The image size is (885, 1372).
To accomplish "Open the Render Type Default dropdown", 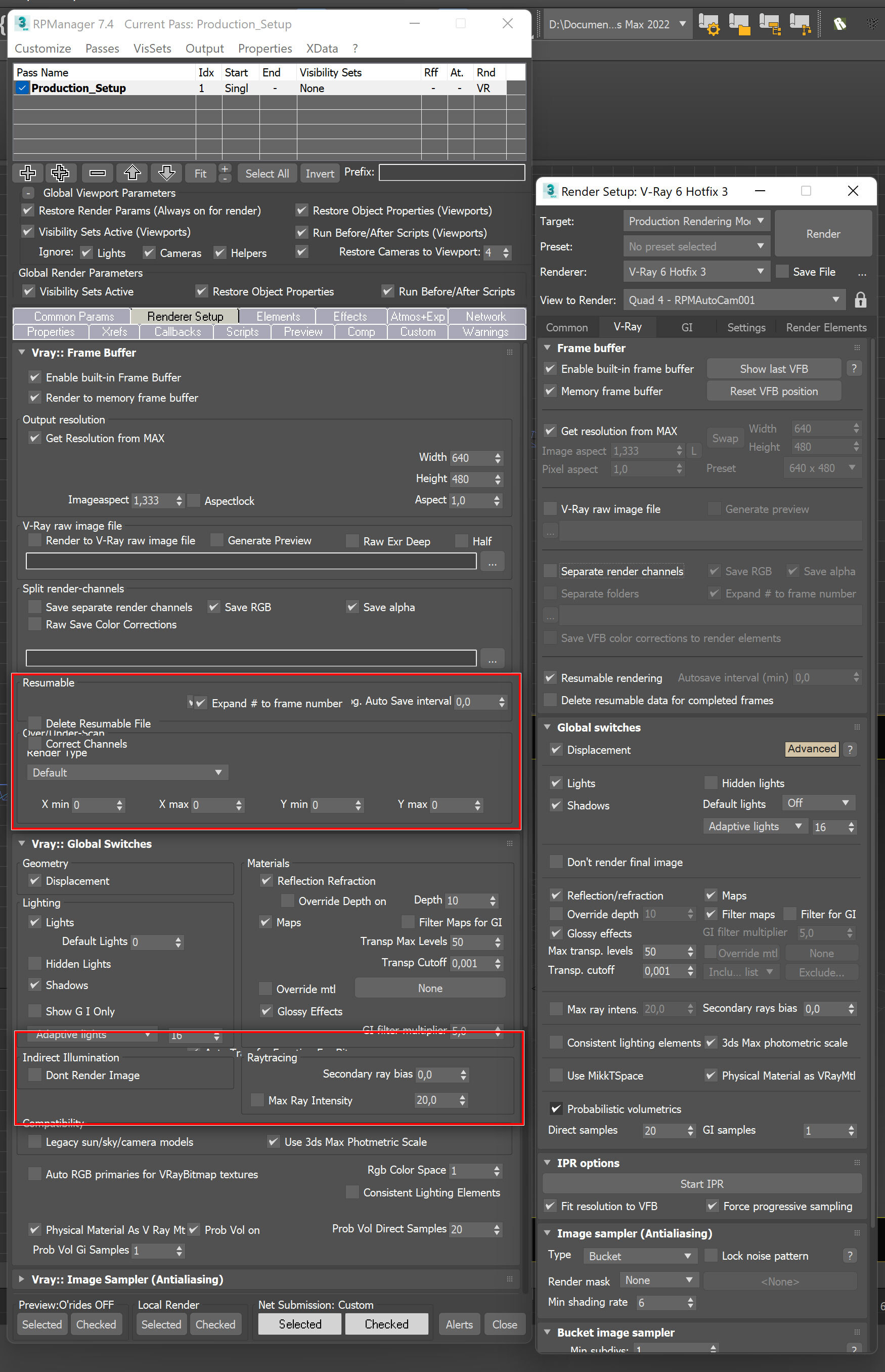I will point(127,773).
